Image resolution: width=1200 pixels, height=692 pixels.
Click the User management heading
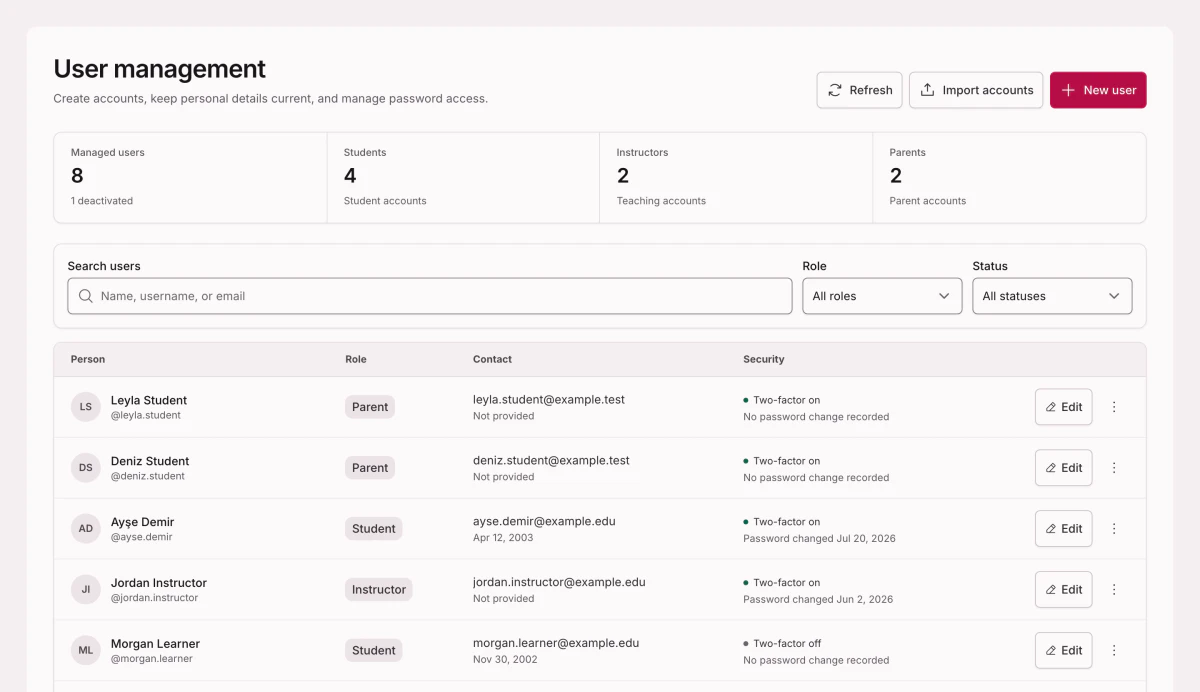160,69
